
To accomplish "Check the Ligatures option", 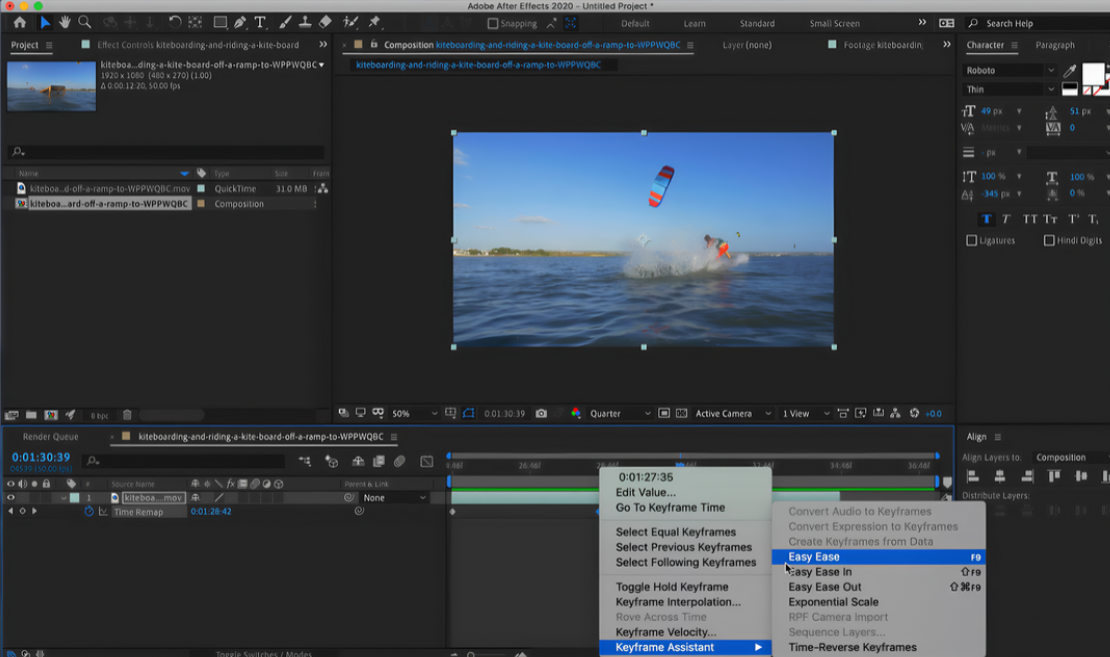I will (x=972, y=240).
